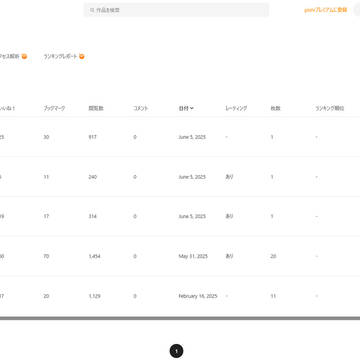360x360 pixels.
Task: Click the あり rating in the May 31 row
Action: (x=229, y=256)
